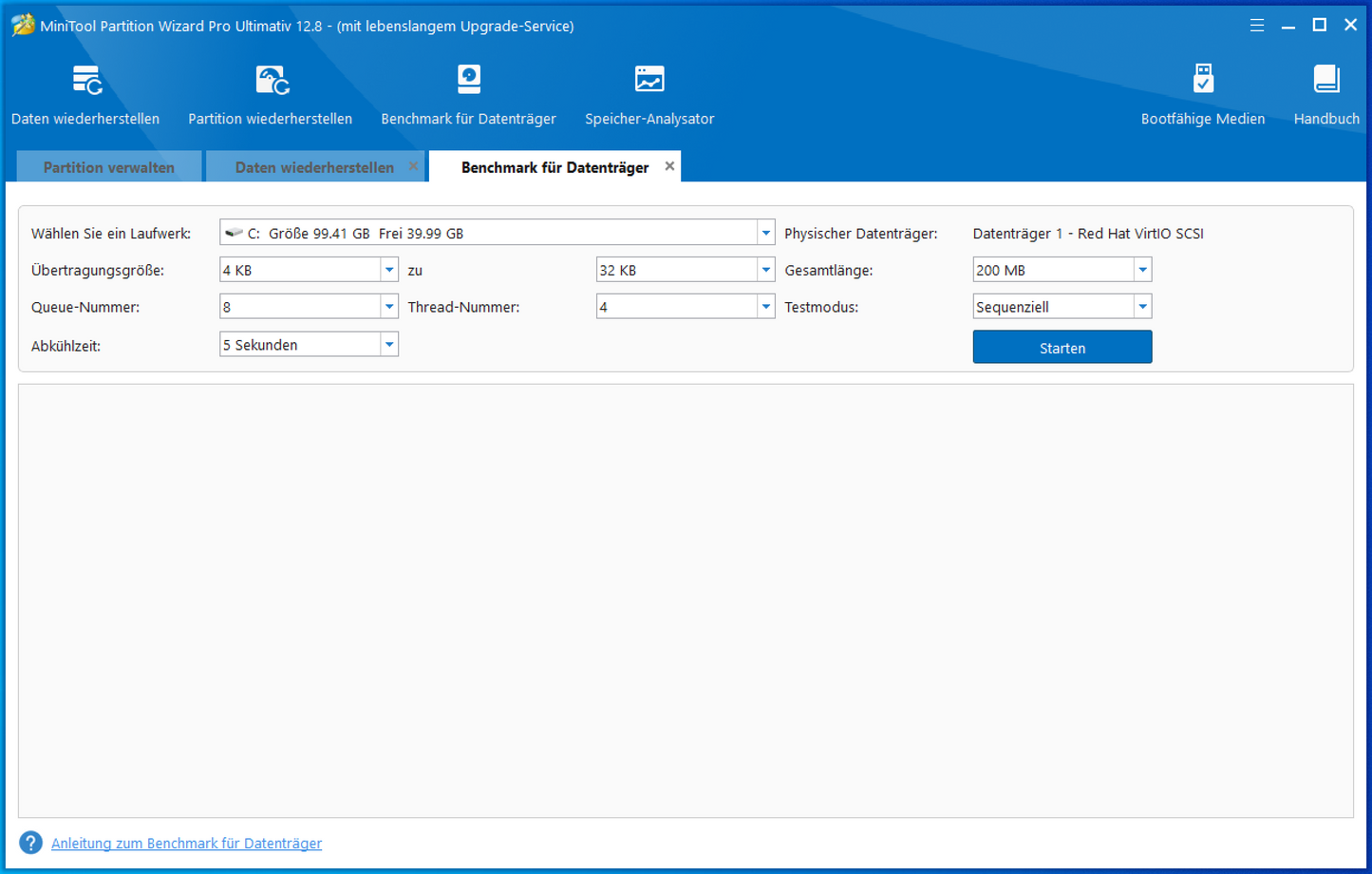
Task: Open the 4 KB transfer size dropdown
Action: click(x=389, y=270)
